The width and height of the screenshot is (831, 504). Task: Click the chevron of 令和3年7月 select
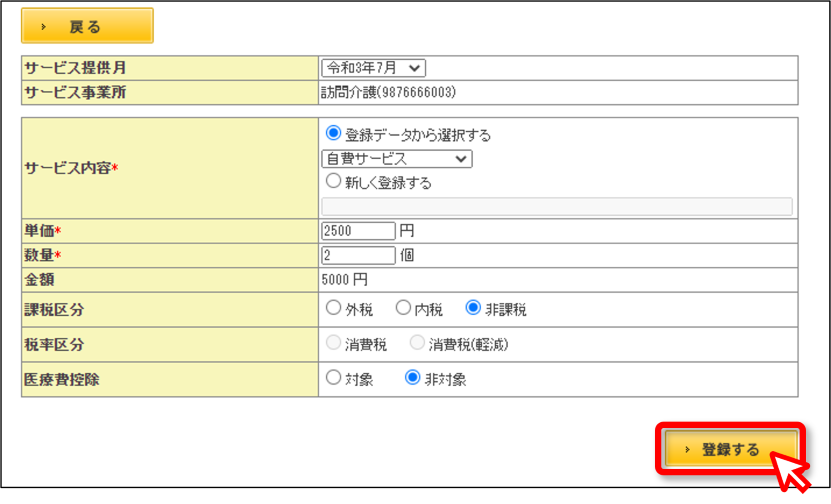[414, 68]
